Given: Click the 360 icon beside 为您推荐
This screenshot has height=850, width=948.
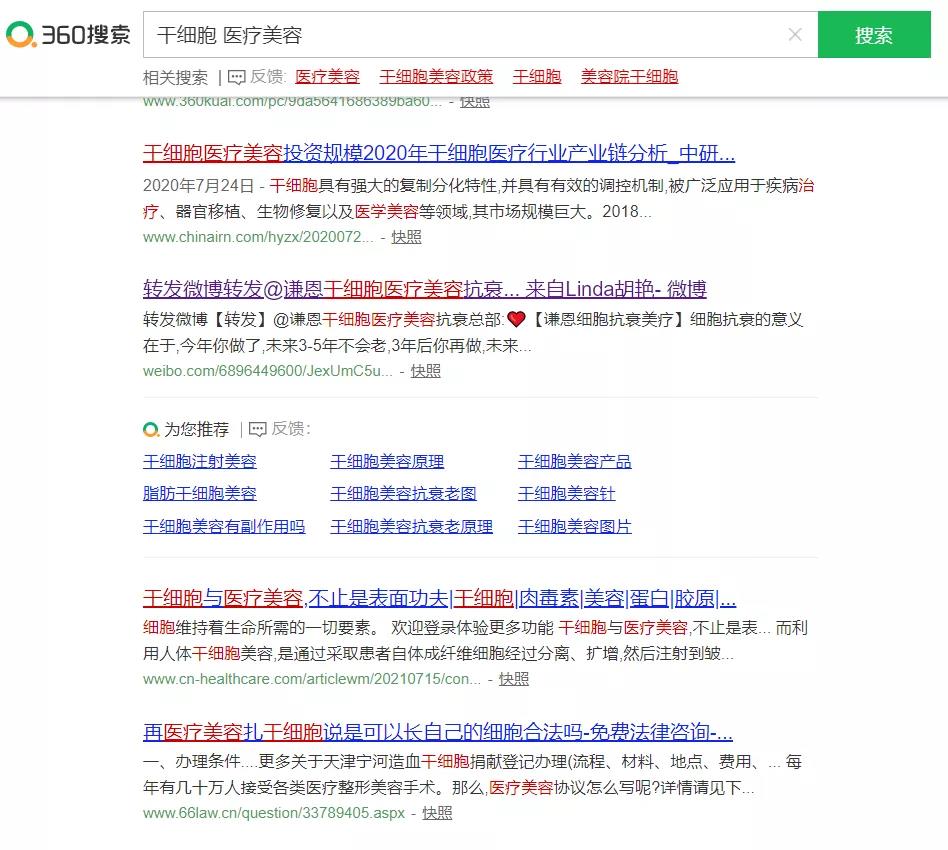Looking at the screenshot, I should coord(151,429).
